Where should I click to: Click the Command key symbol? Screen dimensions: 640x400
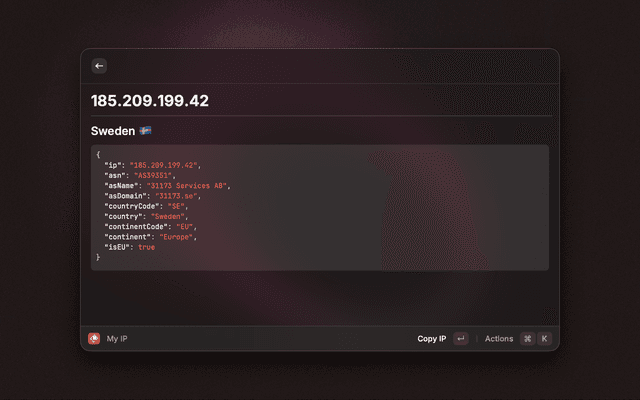point(528,339)
